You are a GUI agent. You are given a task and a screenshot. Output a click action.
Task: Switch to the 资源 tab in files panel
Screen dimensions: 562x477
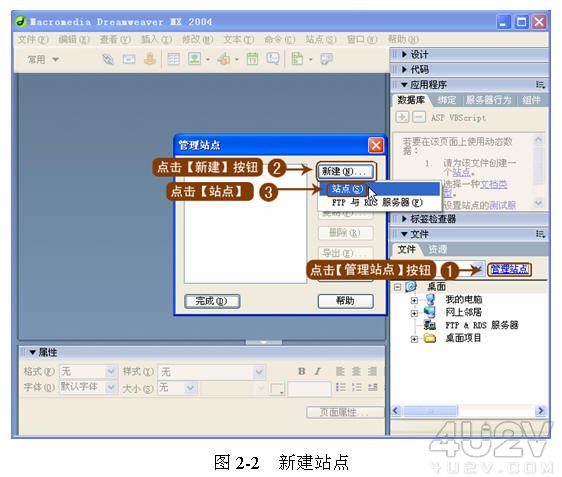(x=437, y=249)
